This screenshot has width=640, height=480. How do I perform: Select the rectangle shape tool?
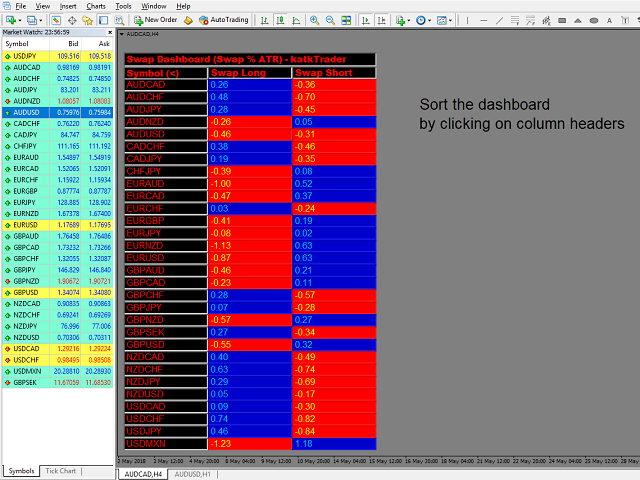562,20
